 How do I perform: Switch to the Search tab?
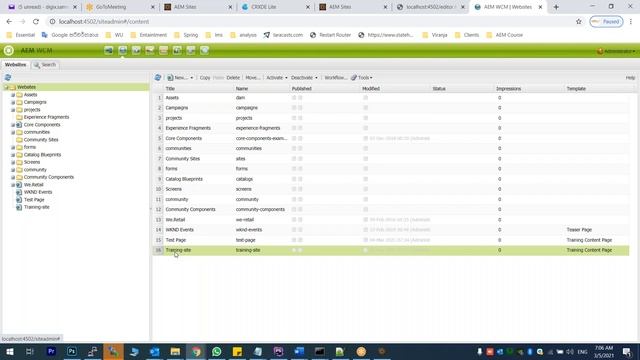(x=45, y=65)
